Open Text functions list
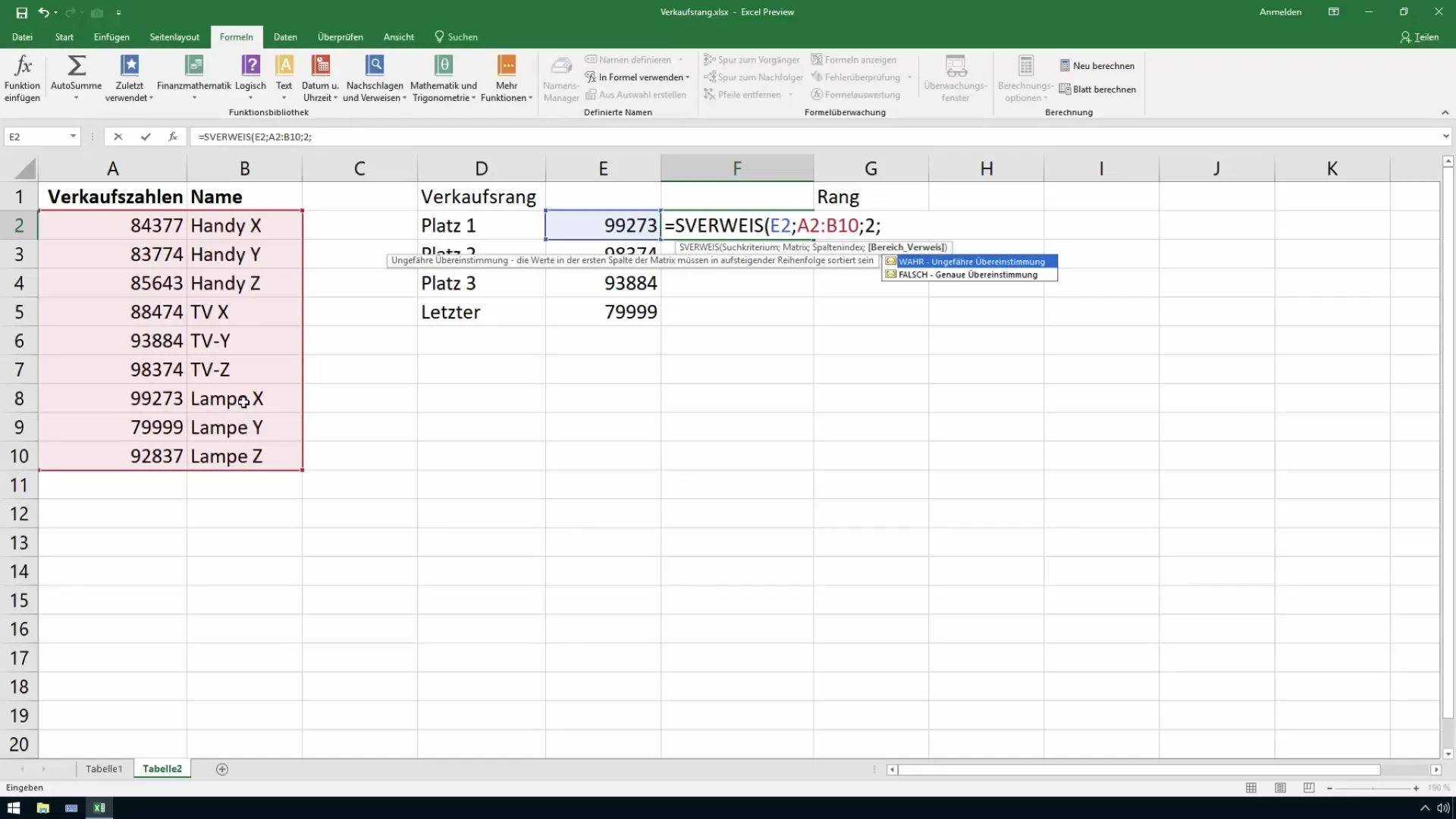This screenshot has height=819, width=1456. pyautogui.click(x=284, y=78)
